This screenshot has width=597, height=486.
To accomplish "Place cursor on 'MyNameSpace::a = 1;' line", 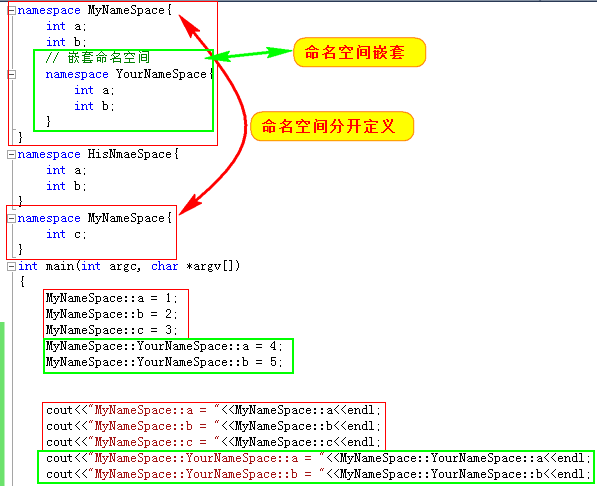I will (x=112, y=298).
